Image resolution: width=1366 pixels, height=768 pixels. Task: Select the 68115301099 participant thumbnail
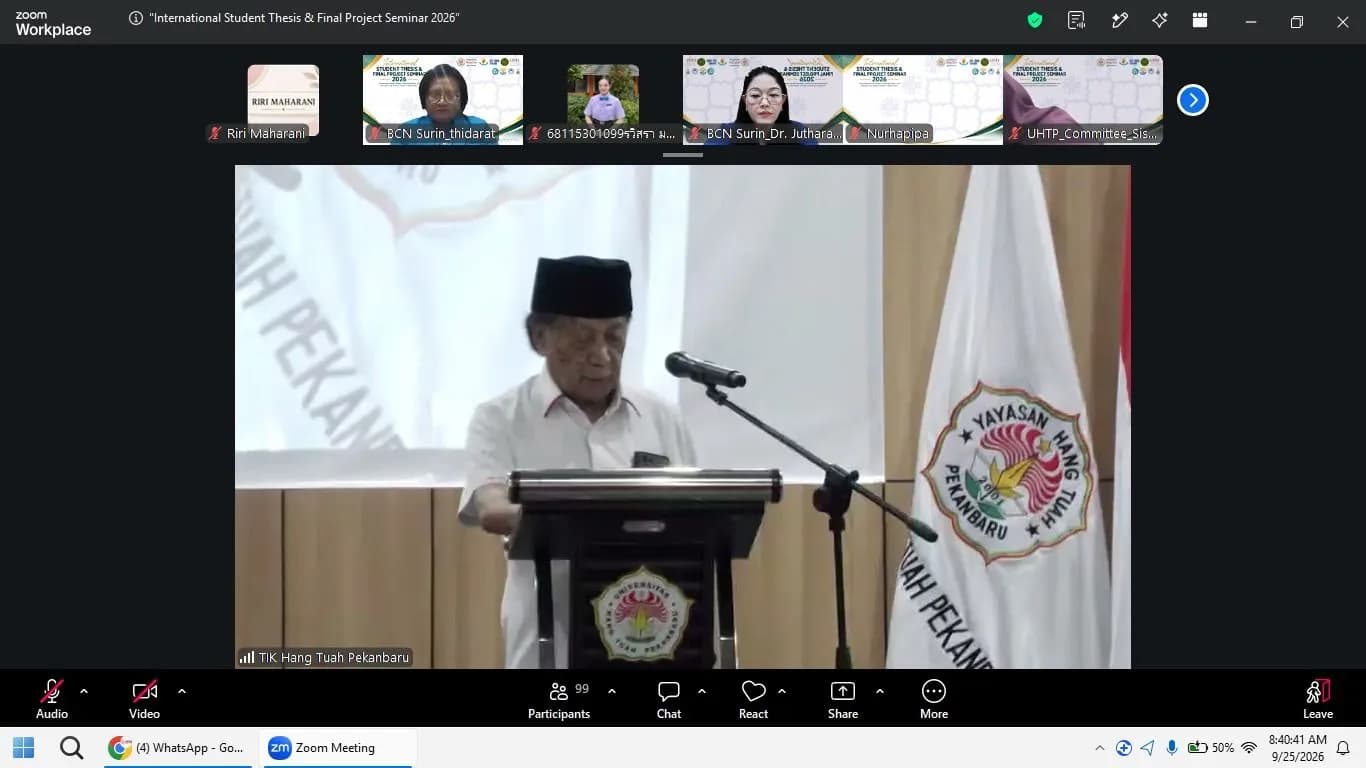(x=603, y=100)
